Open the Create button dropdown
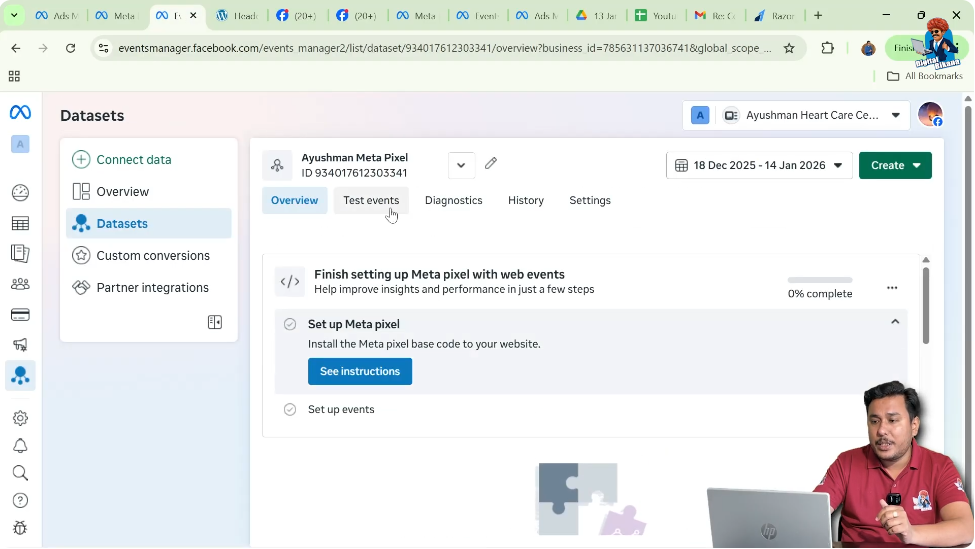This screenshot has width=975, height=549. click(x=895, y=165)
